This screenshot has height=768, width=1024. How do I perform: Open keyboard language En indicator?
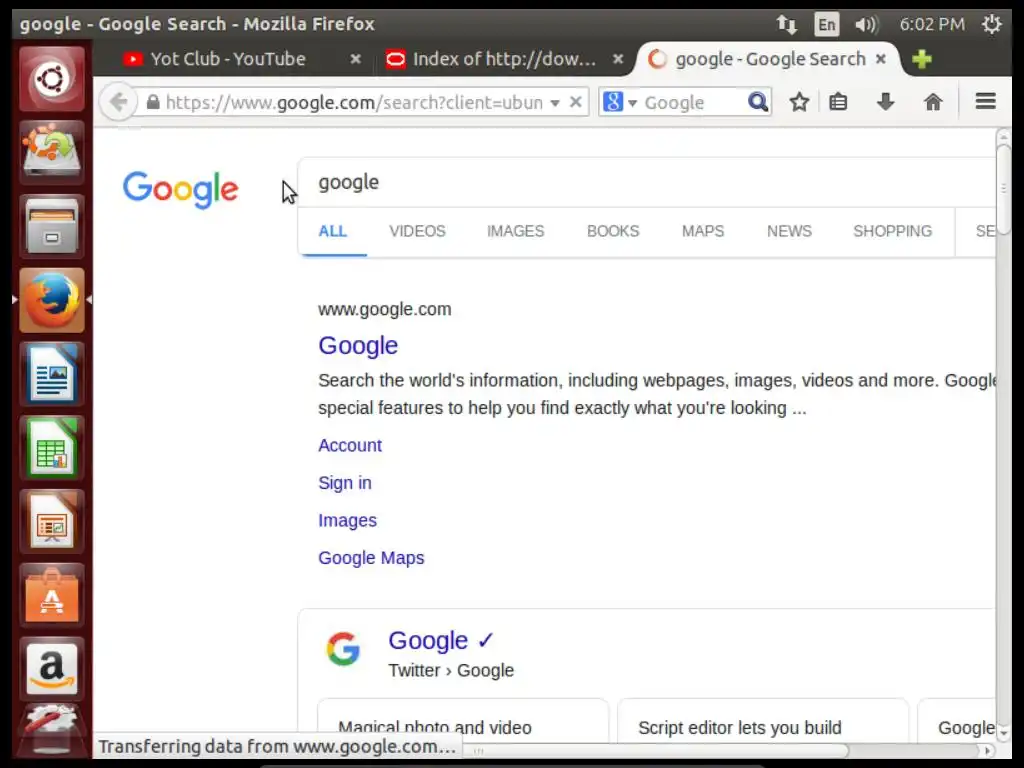click(x=826, y=25)
